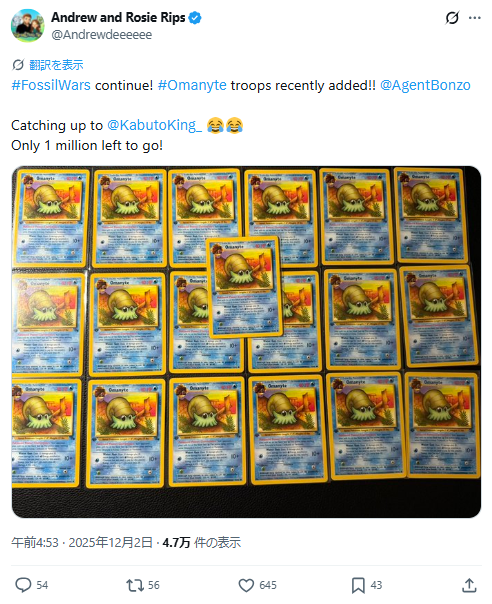Click the translate icon beside 翻訳を表示
This screenshot has width=492, height=604.
(18, 65)
